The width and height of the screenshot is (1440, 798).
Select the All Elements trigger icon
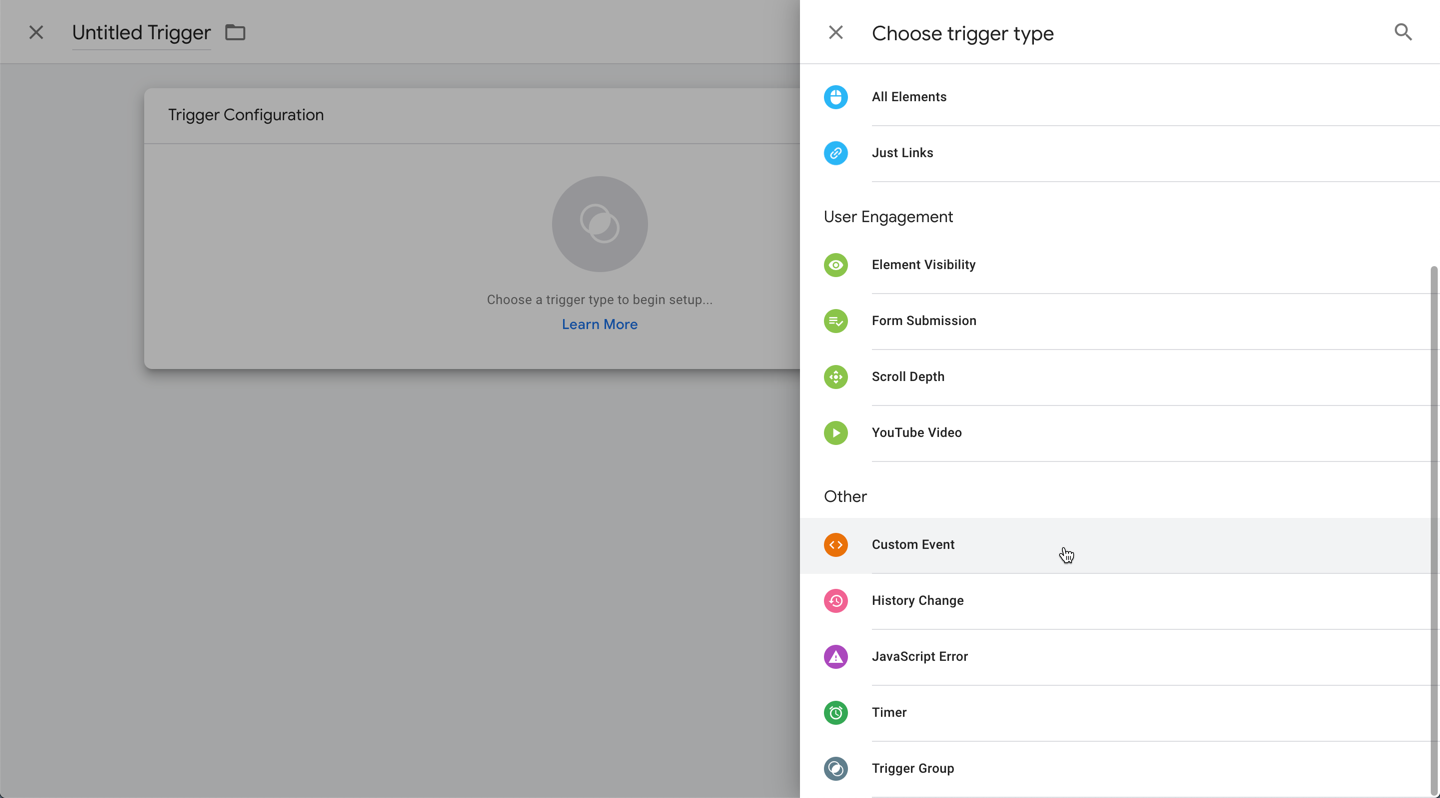pos(836,96)
